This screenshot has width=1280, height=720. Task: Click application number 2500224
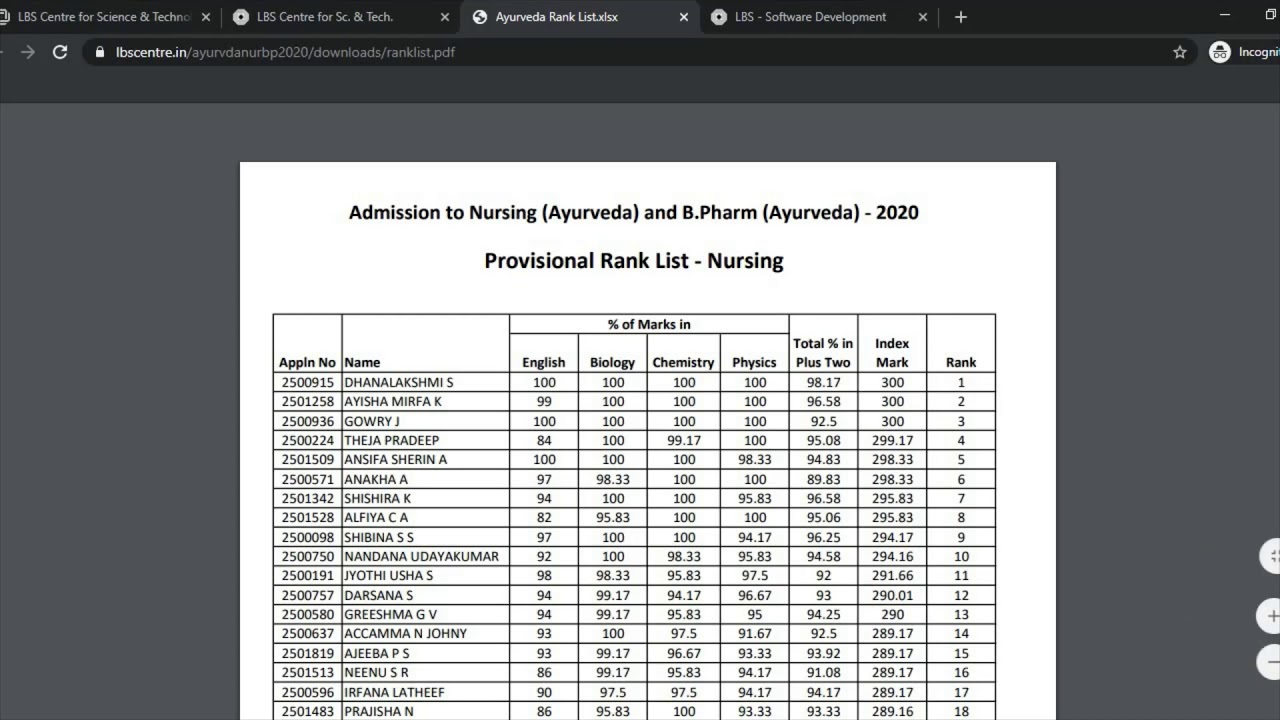coord(308,440)
